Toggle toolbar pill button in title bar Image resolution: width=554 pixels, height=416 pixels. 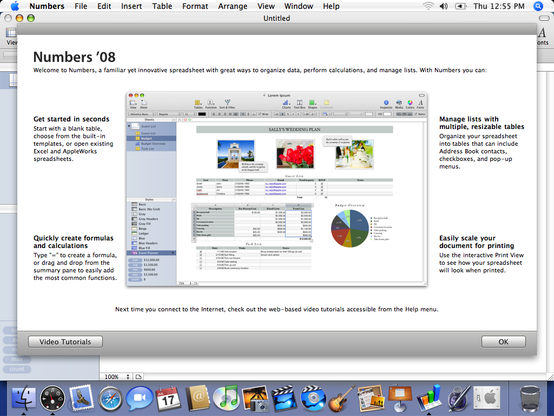[x=544, y=18]
